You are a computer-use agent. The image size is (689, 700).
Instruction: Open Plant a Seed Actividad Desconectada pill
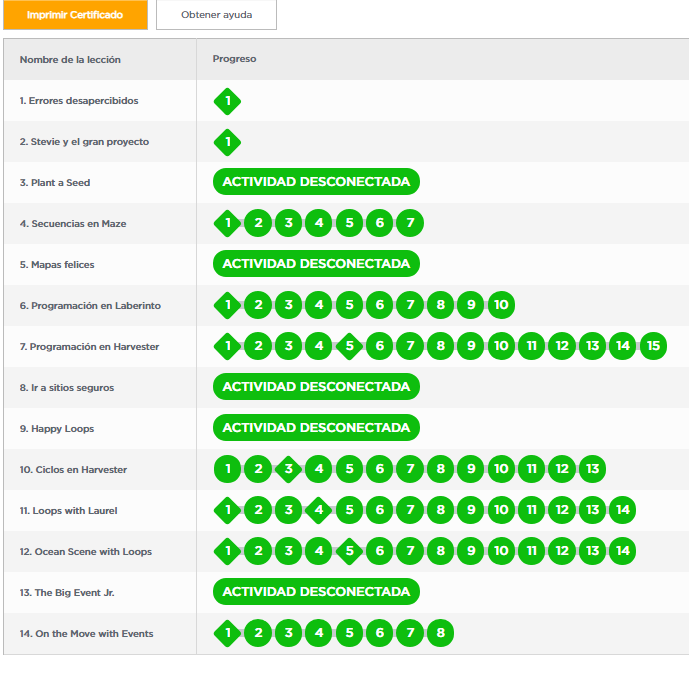[x=316, y=182]
